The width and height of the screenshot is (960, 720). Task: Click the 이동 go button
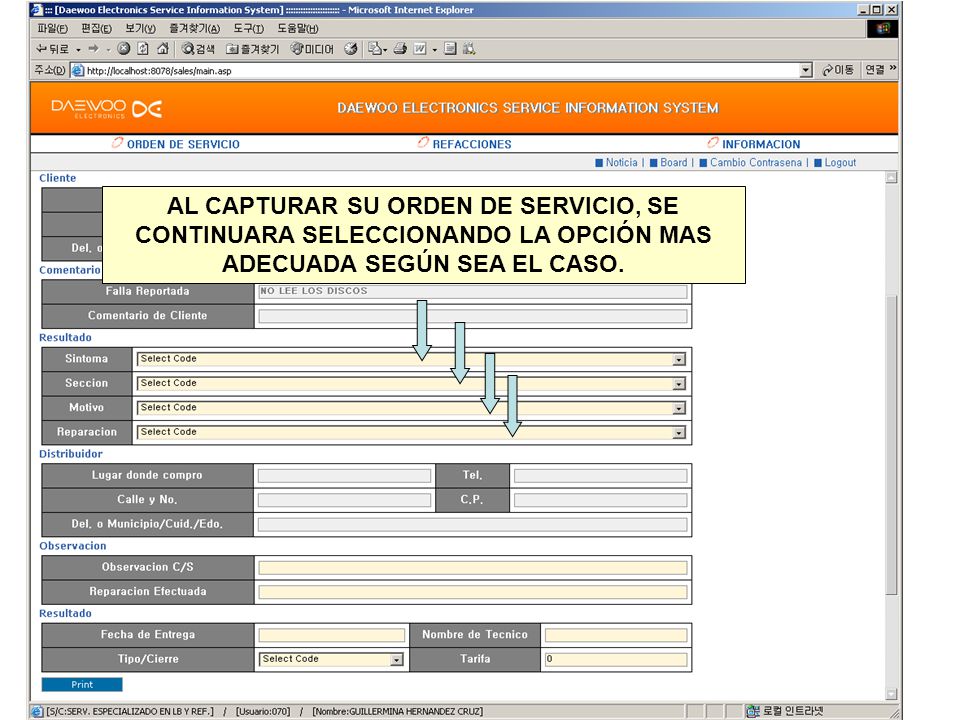tap(838, 70)
